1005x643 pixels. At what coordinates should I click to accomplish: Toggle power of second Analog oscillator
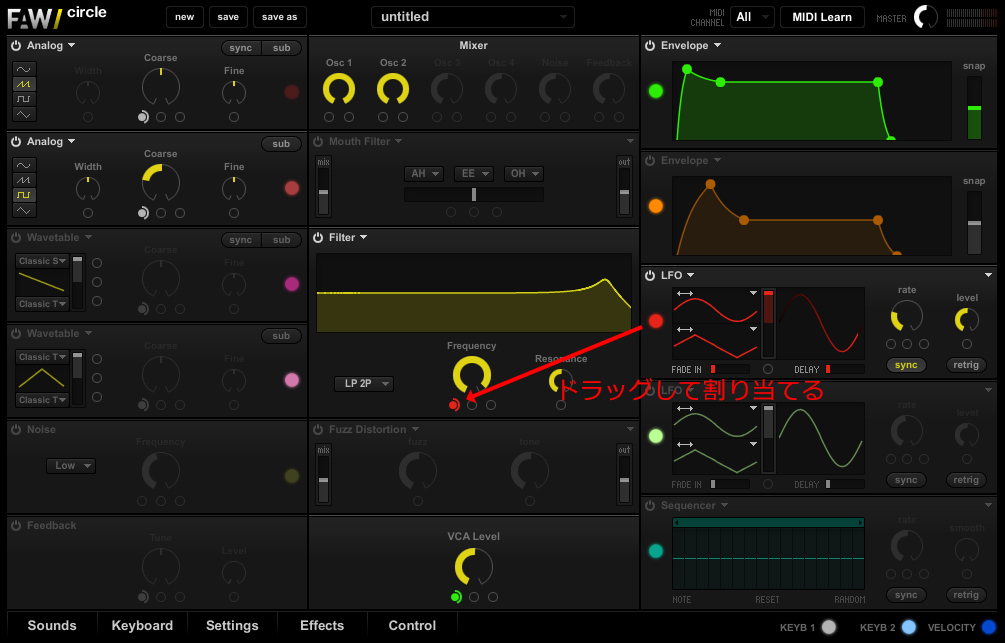pyautogui.click(x=16, y=142)
